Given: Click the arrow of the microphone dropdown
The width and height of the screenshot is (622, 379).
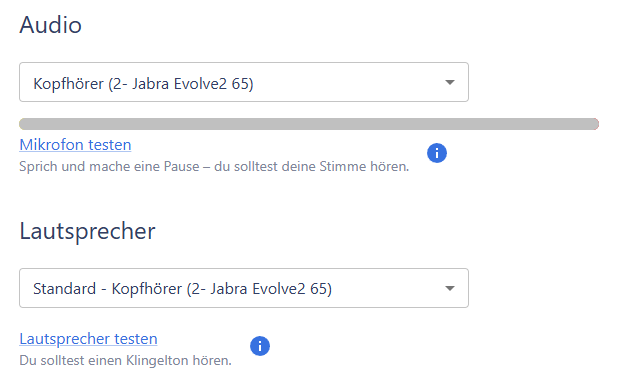Looking at the screenshot, I should [449, 82].
